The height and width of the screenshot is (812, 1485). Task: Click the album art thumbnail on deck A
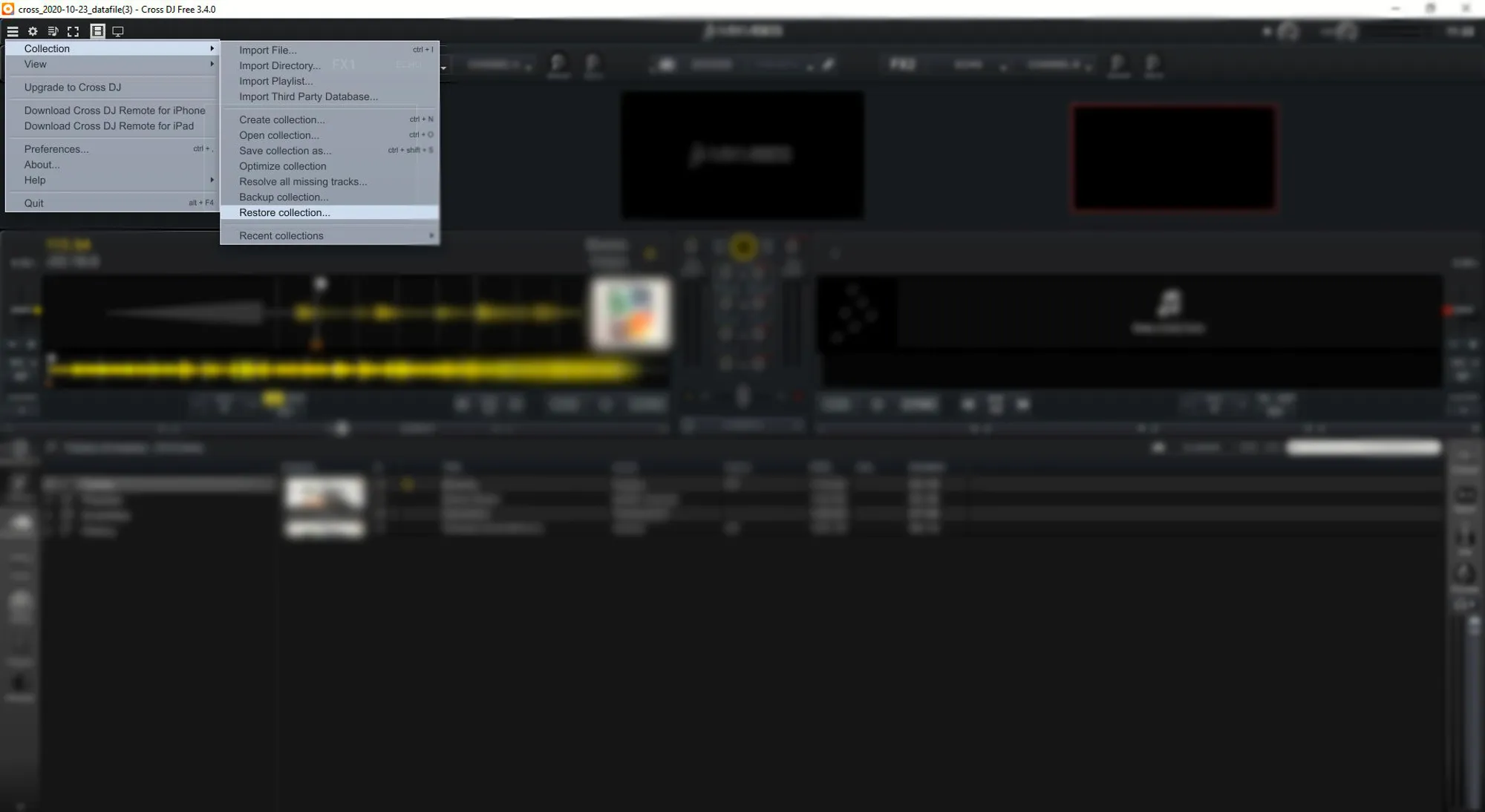click(x=630, y=312)
